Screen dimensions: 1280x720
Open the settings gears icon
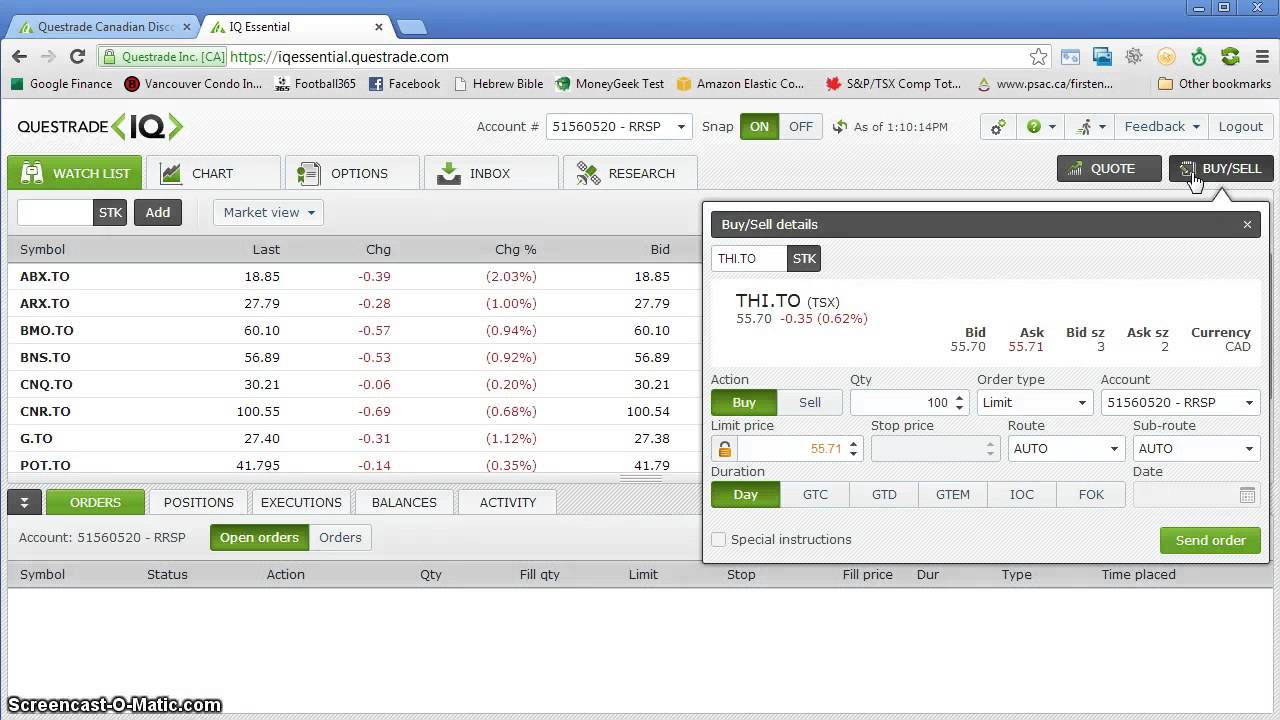coord(998,127)
